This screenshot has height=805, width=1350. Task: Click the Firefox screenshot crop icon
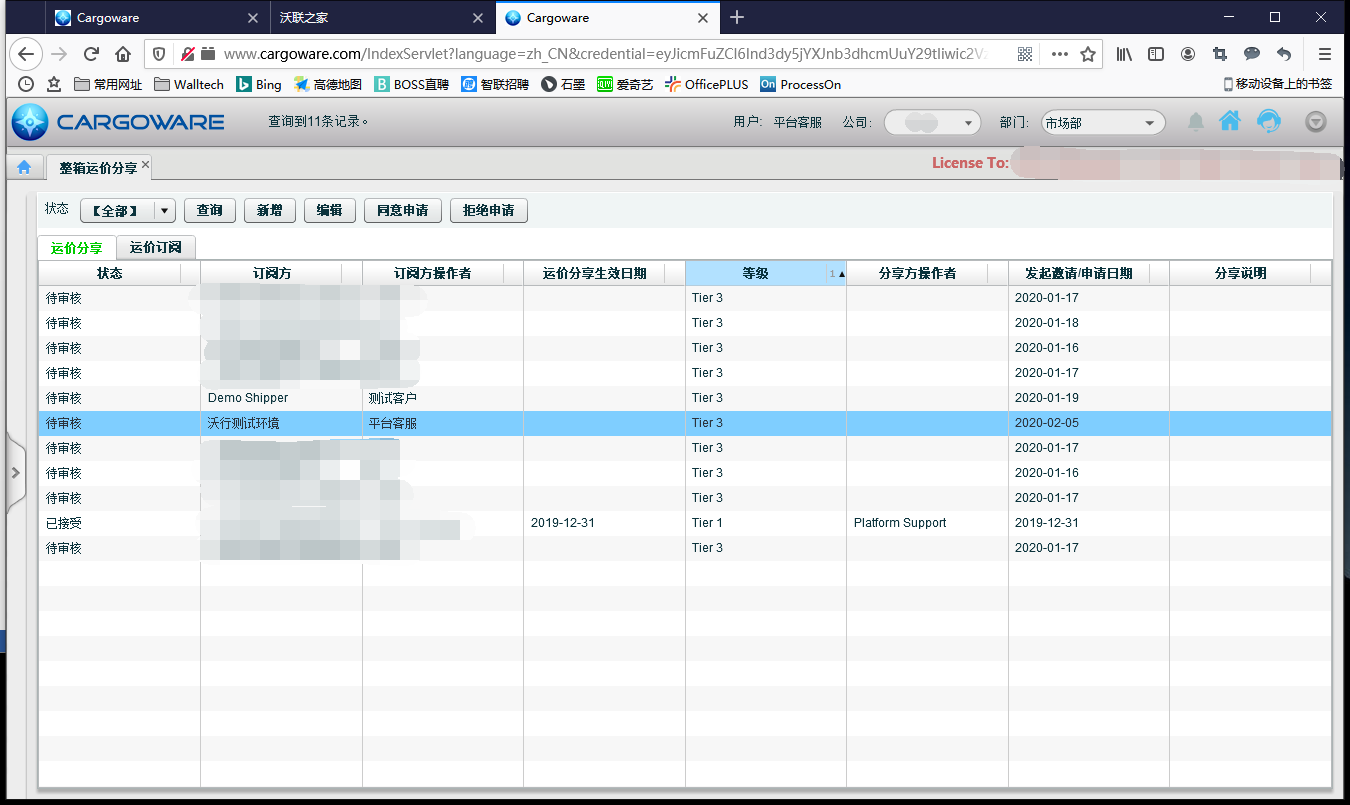tap(1219, 54)
